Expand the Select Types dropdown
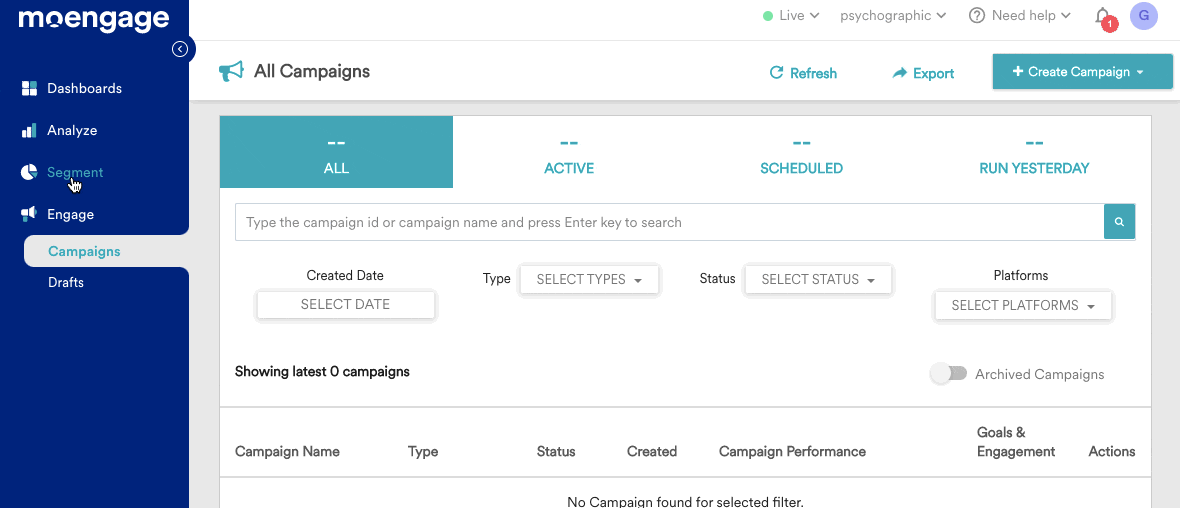Image resolution: width=1180 pixels, height=508 pixels. click(x=589, y=280)
